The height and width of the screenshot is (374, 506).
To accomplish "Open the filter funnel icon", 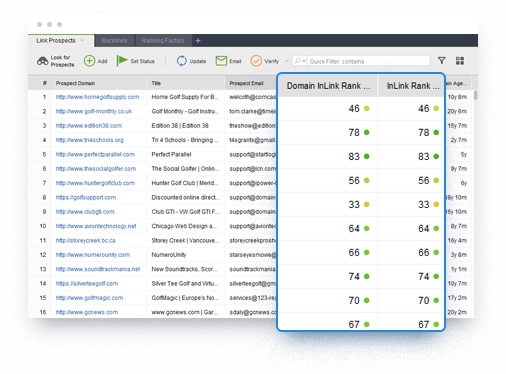I will pyautogui.click(x=442, y=61).
